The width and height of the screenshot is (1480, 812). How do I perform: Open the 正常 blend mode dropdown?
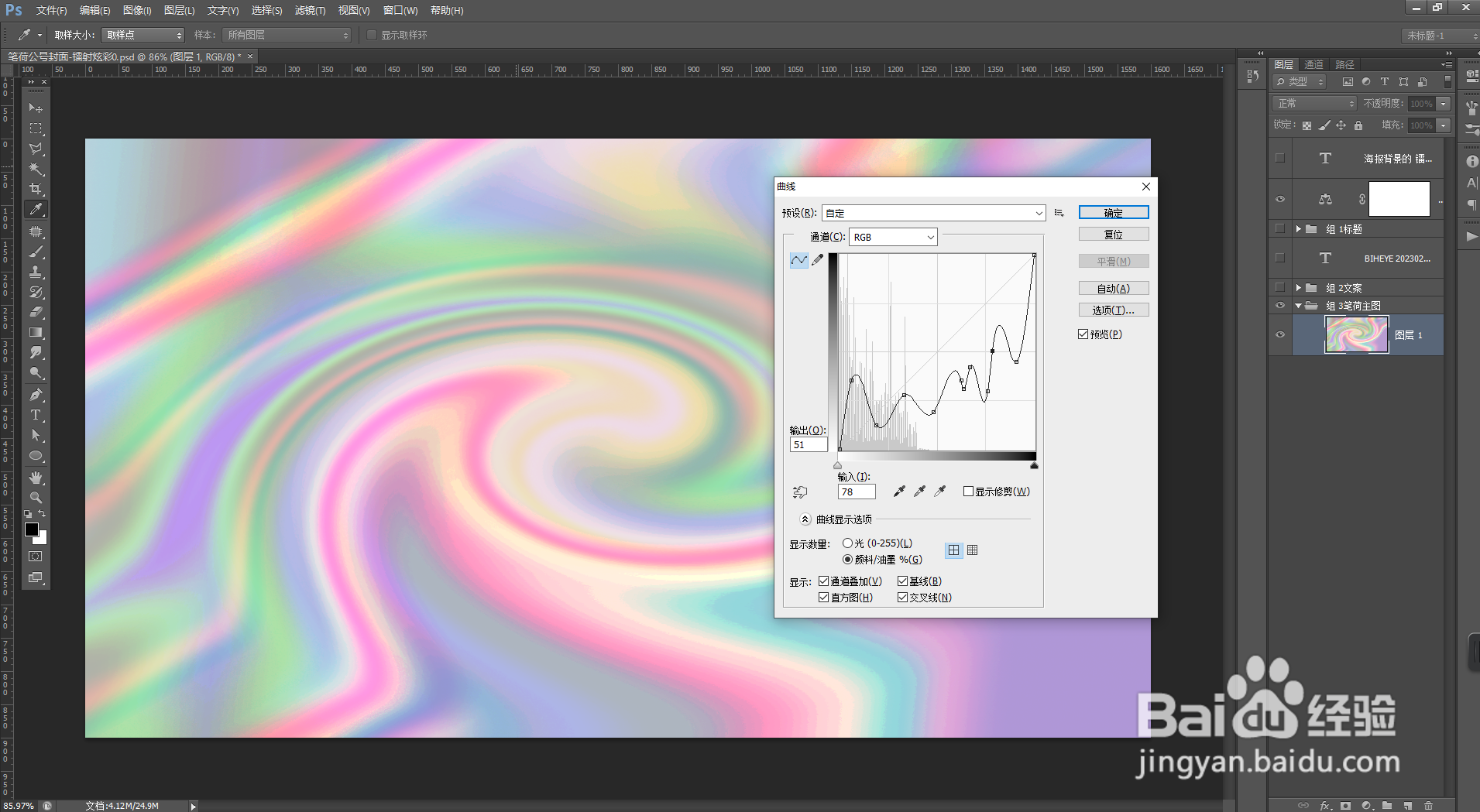(1314, 104)
